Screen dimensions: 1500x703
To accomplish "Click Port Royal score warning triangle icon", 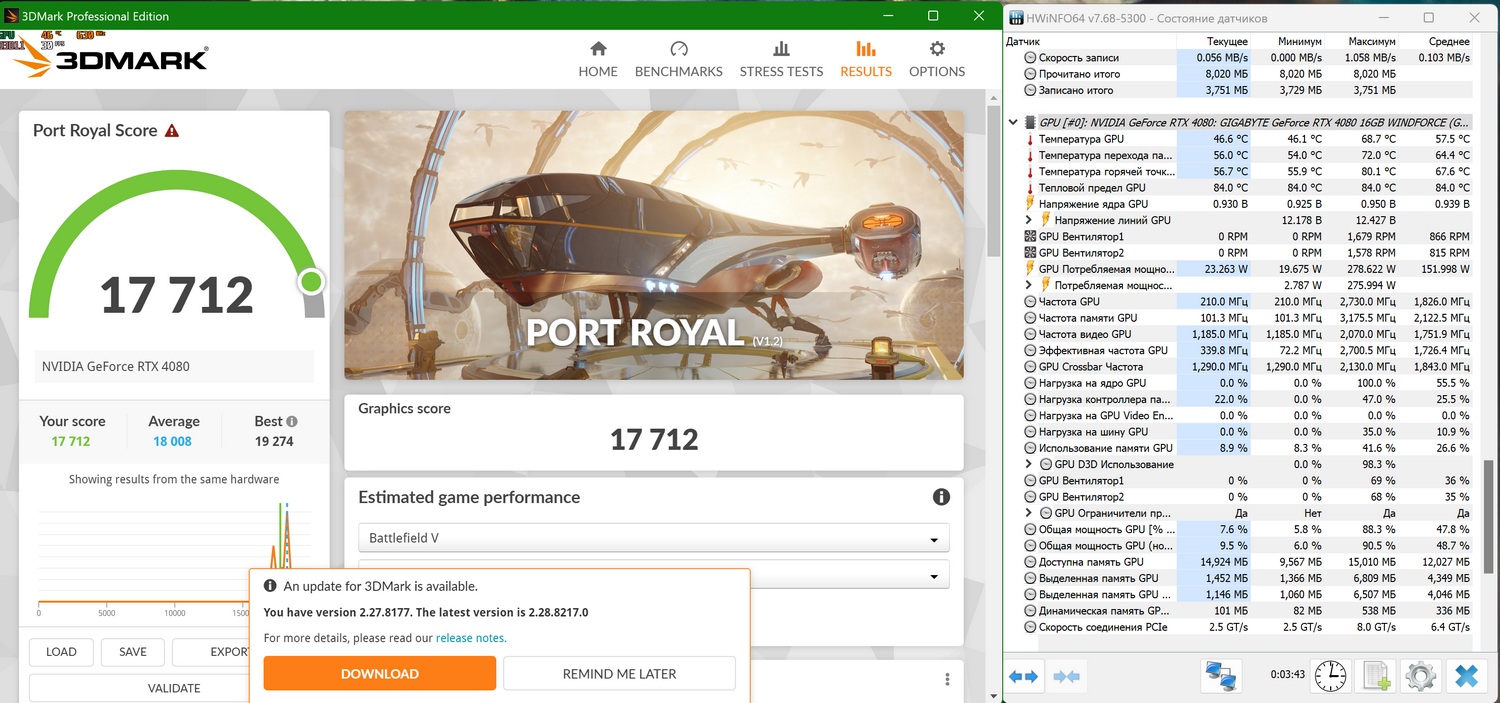I will point(172,130).
